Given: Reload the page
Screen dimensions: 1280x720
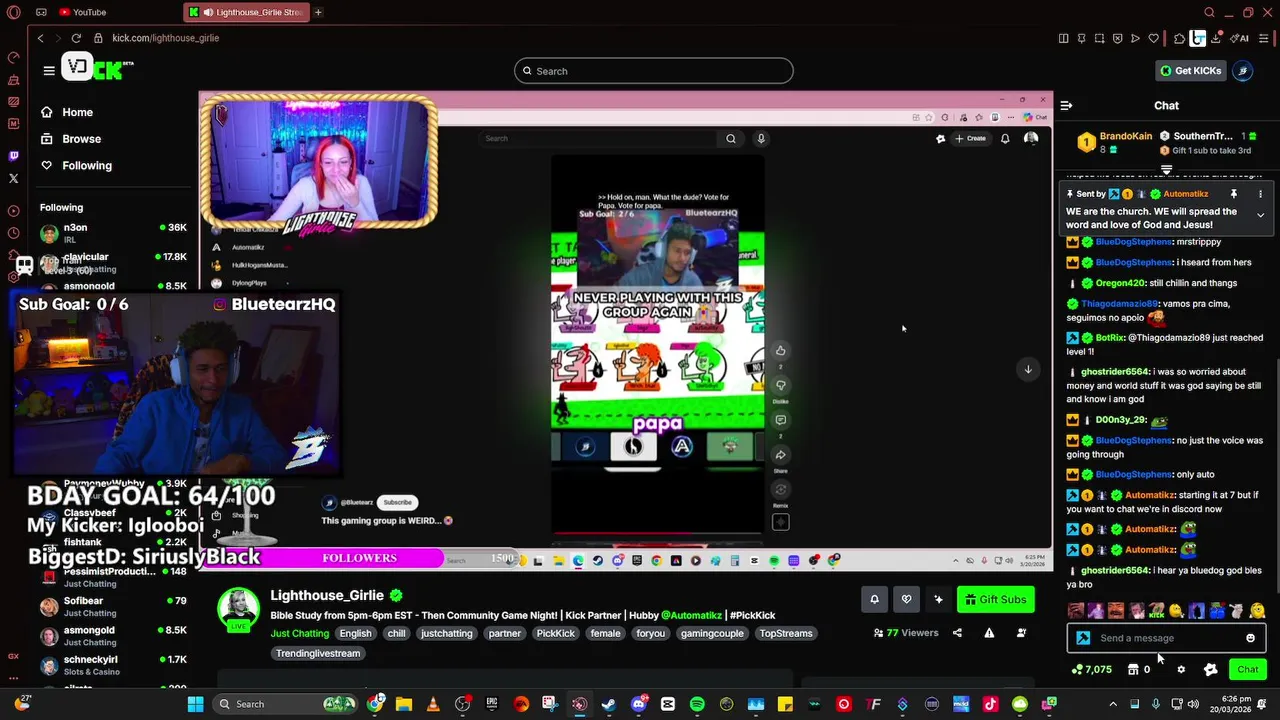Looking at the screenshot, I should 76,38.
